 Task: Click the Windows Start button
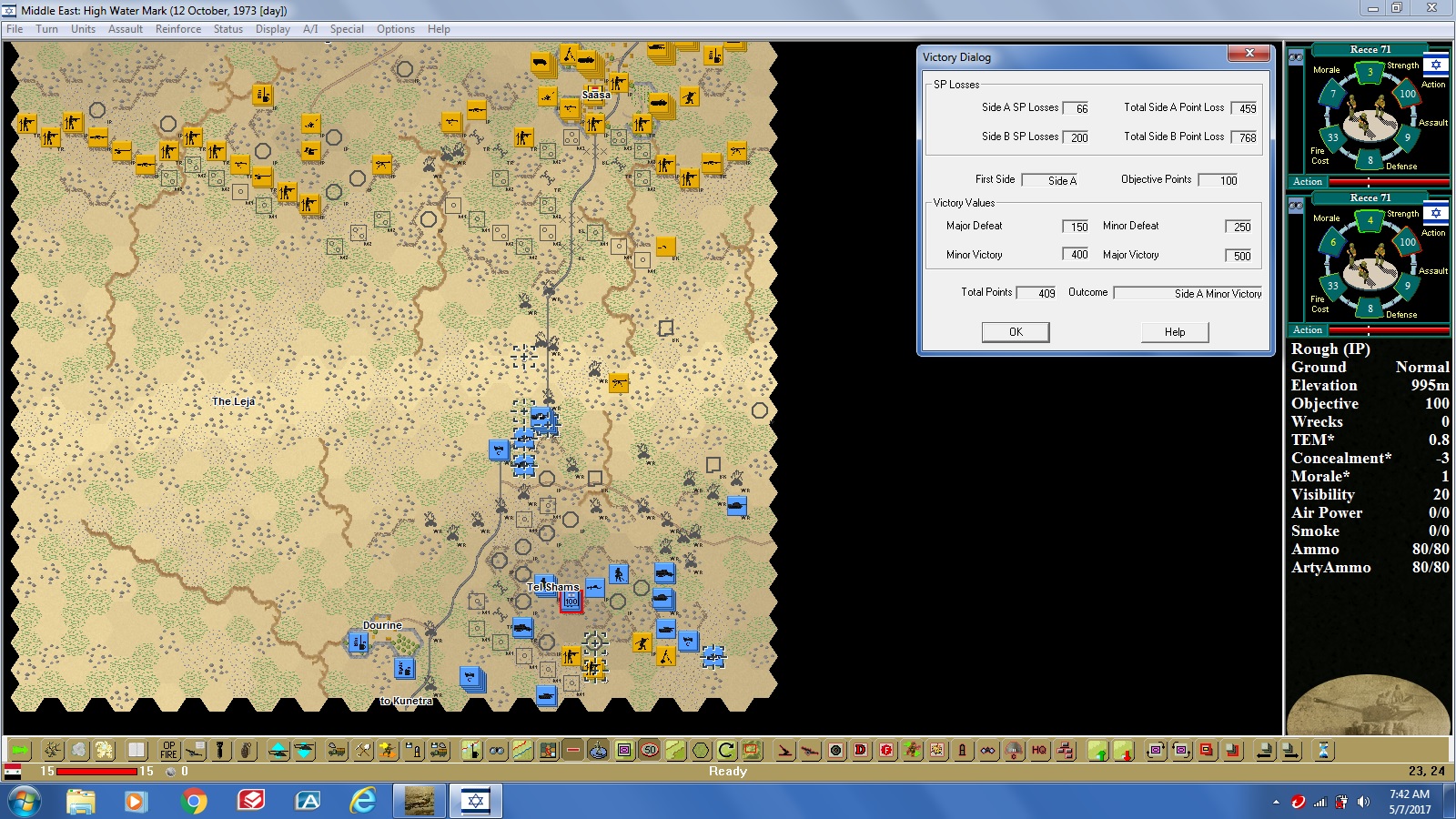coord(24,802)
